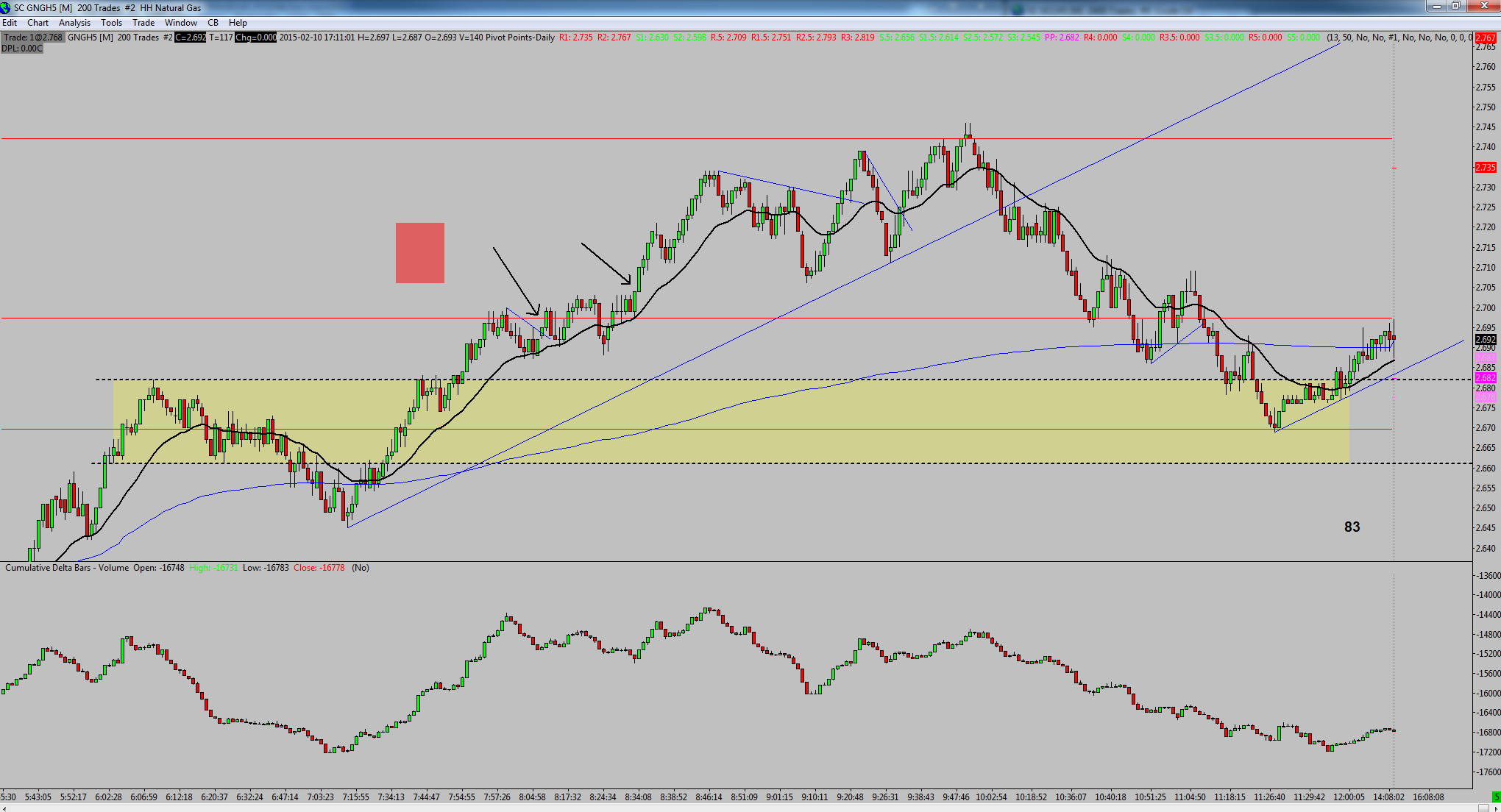Click the 'R5: 0.000' pivot value
This screenshot has height=812, width=1501.
pyautogui.click(x=1266, y=38)
